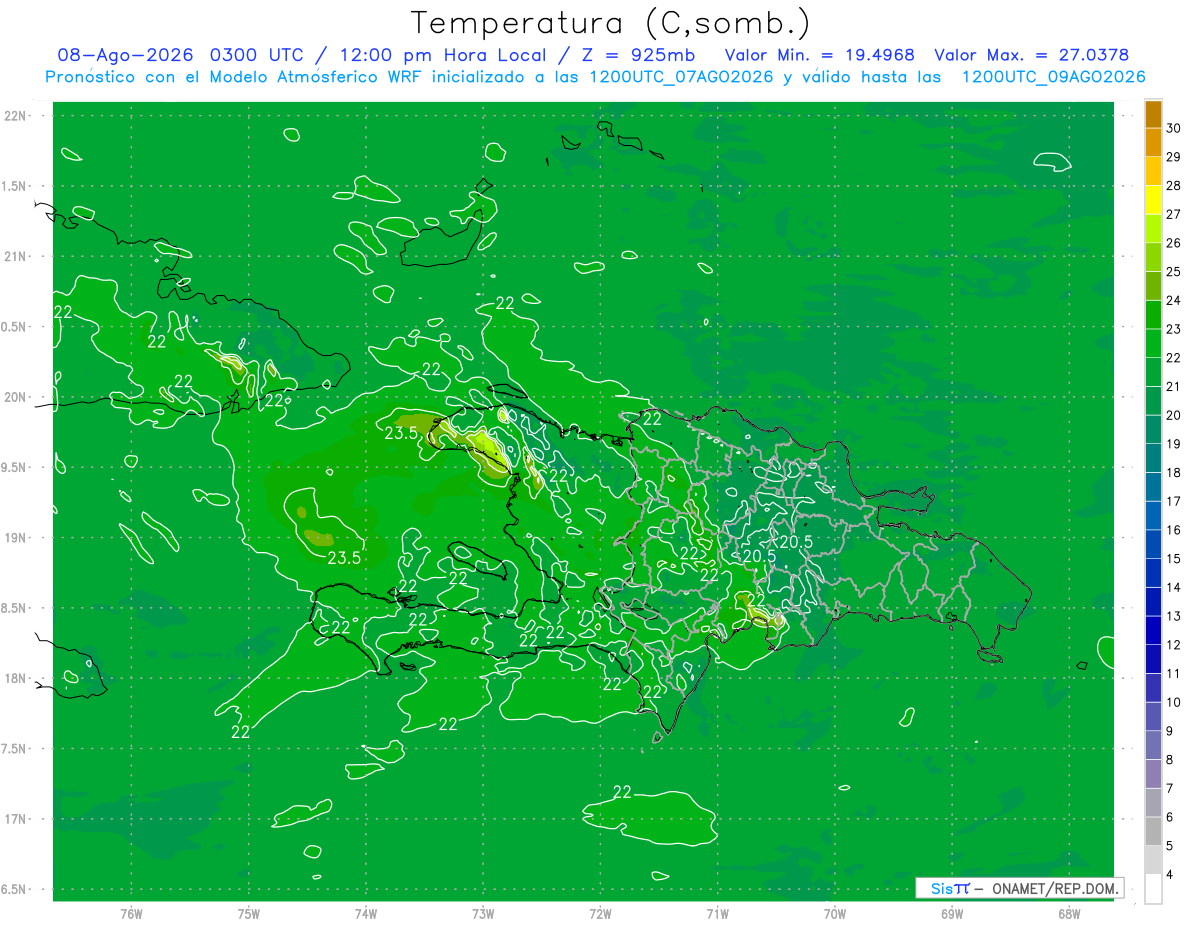Click the '76W' longitude axis label
The width and height of the screenshot is (1200, 927).
[131, 914]
